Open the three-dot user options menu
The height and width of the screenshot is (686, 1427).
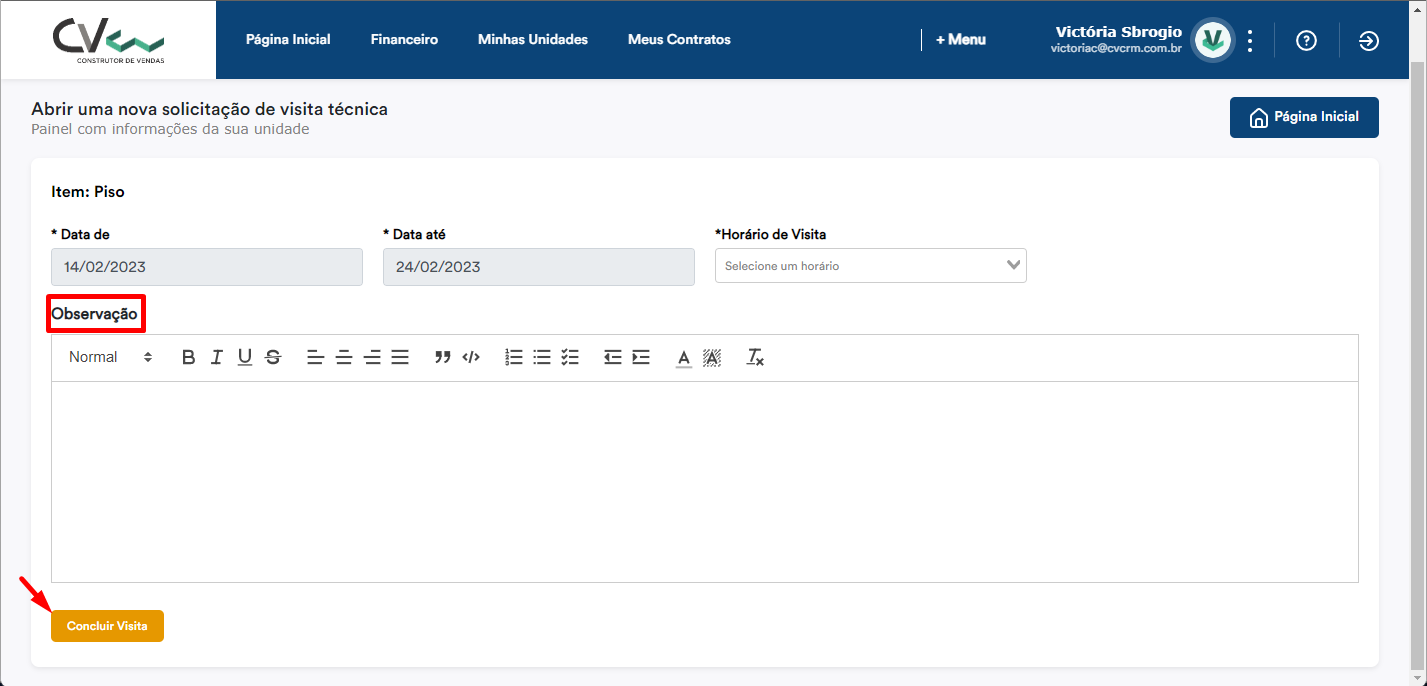click(x=1250, y=40)
